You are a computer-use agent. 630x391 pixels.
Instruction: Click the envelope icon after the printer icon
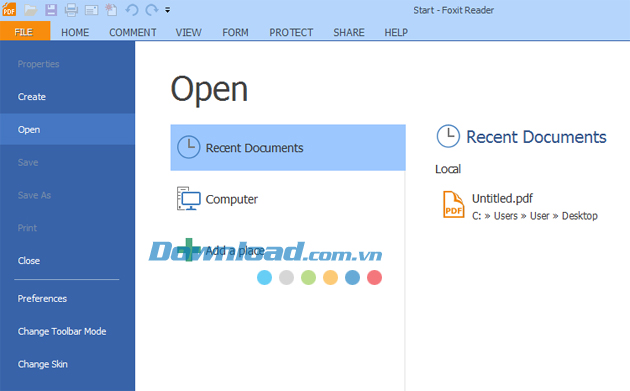point(91,10)
